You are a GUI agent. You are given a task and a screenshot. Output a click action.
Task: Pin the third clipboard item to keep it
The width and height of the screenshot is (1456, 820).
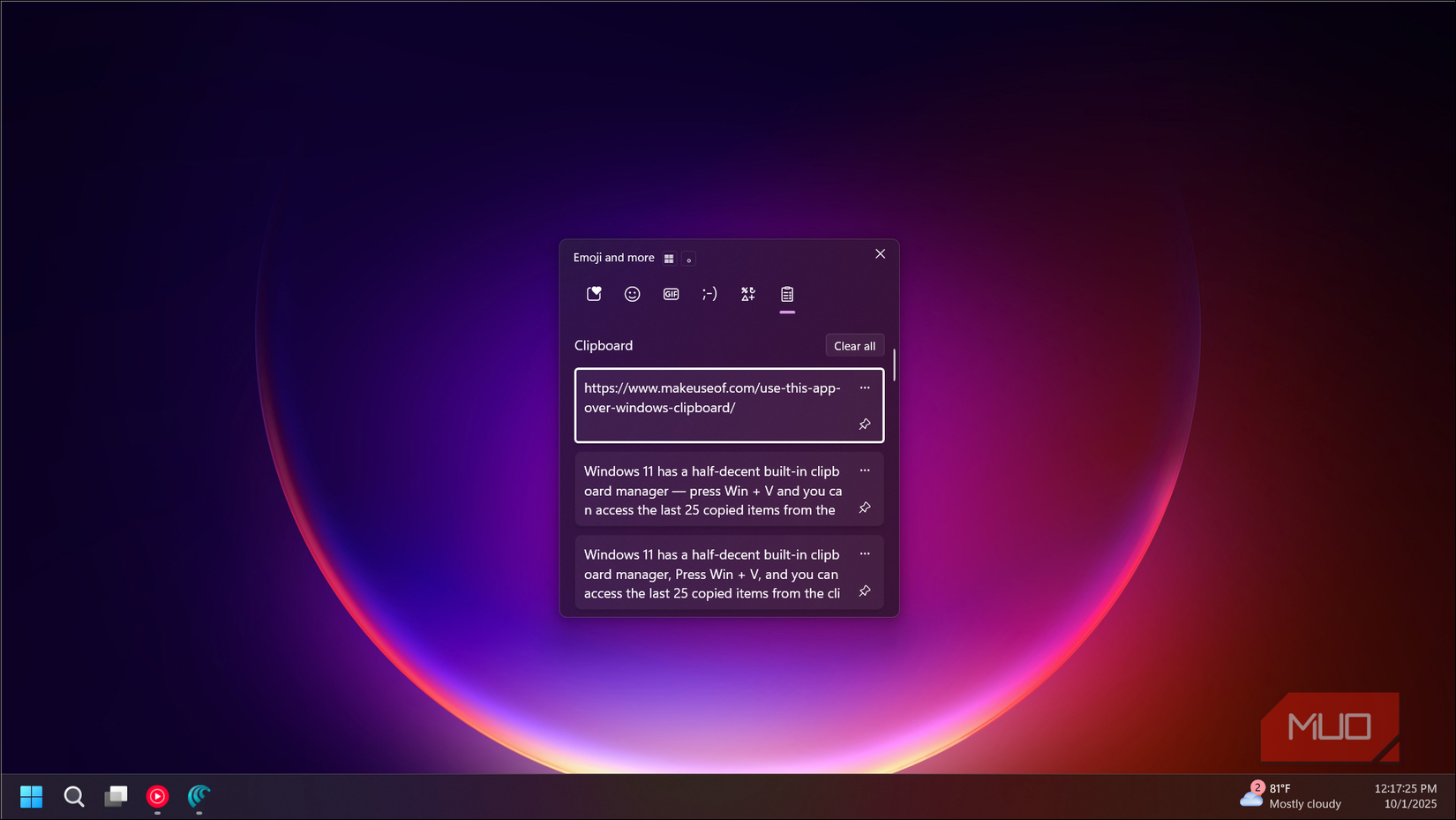865,591
